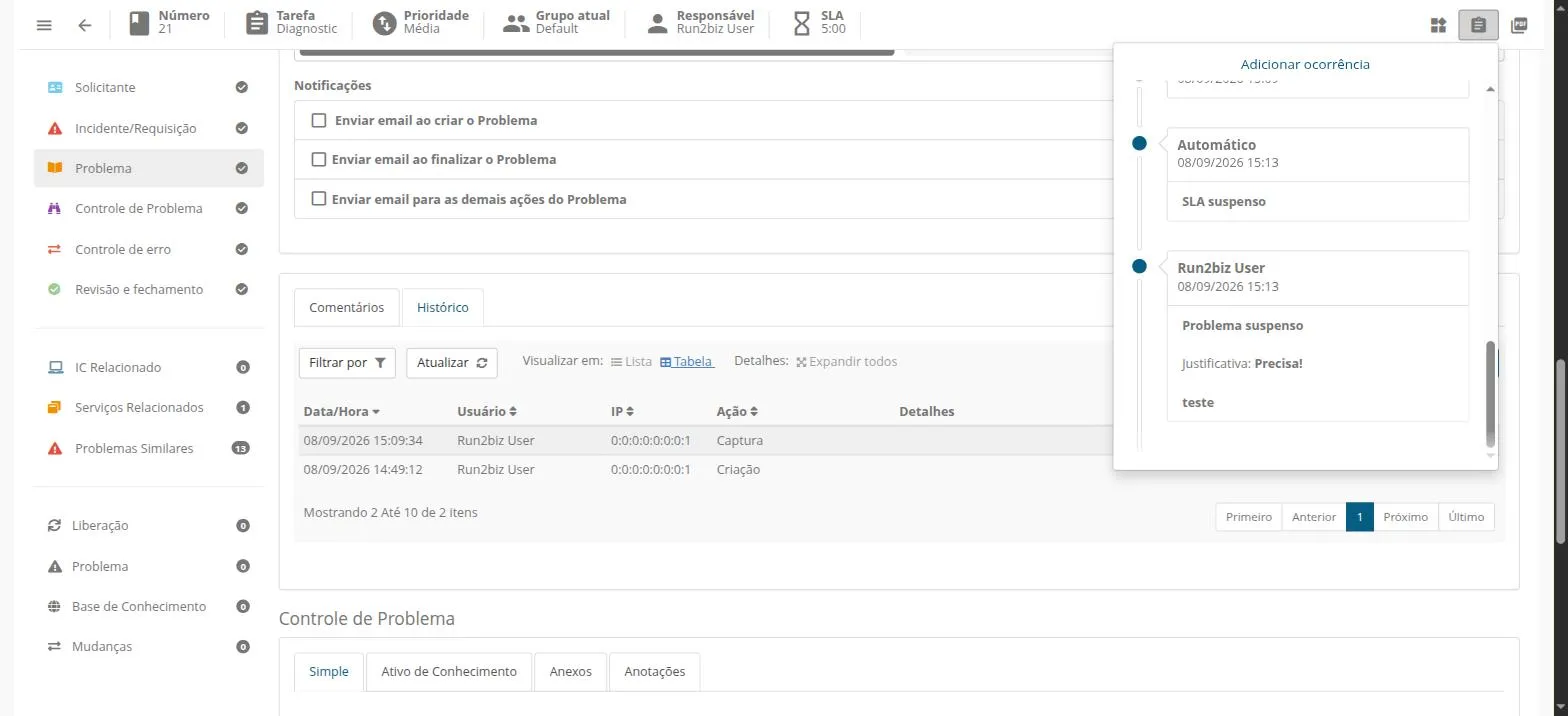This screenshot has width=1568, height=716.
Task: Click the Controle de erro arrows icon
Action: 55,249
